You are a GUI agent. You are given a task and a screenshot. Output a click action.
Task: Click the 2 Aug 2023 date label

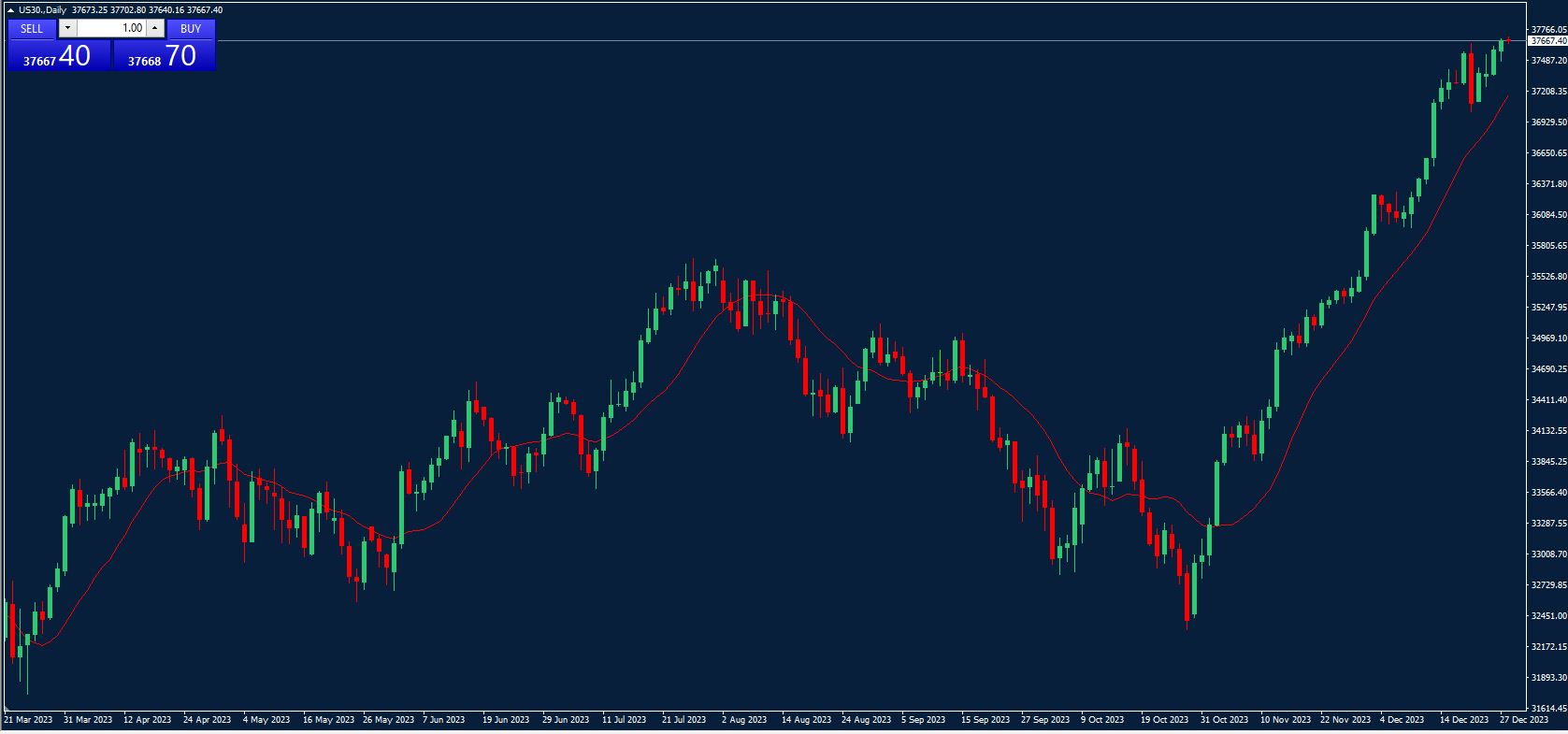pos(743,720)
